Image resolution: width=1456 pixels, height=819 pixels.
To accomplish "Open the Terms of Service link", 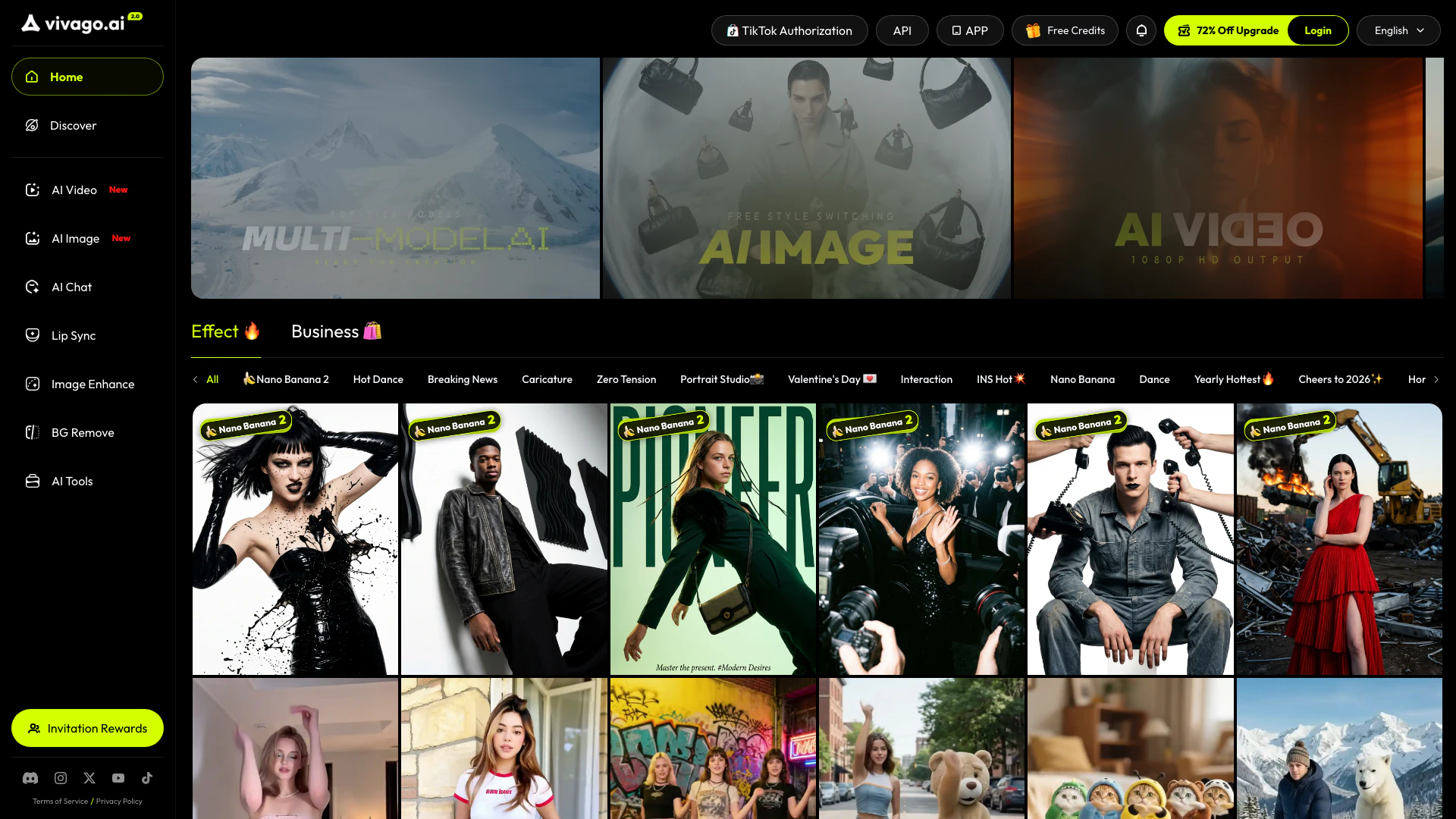I will pos(60,802).
